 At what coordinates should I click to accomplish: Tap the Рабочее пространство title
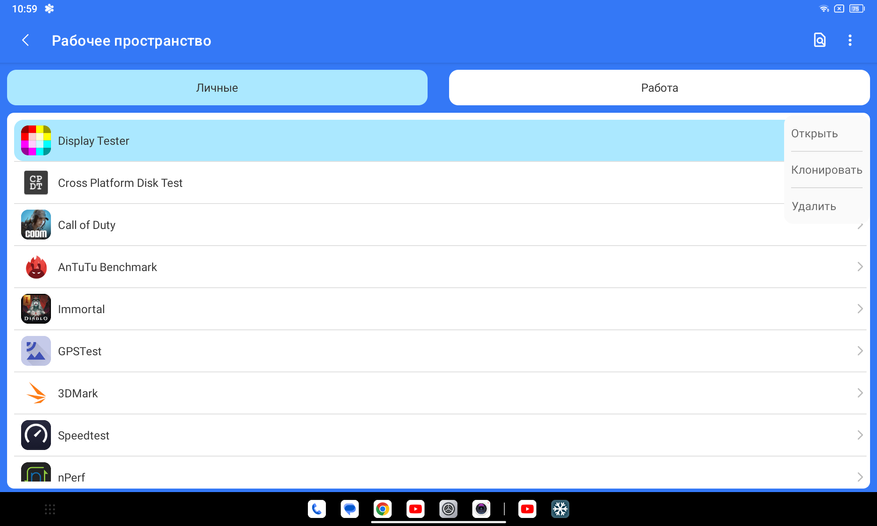[131, 41]
